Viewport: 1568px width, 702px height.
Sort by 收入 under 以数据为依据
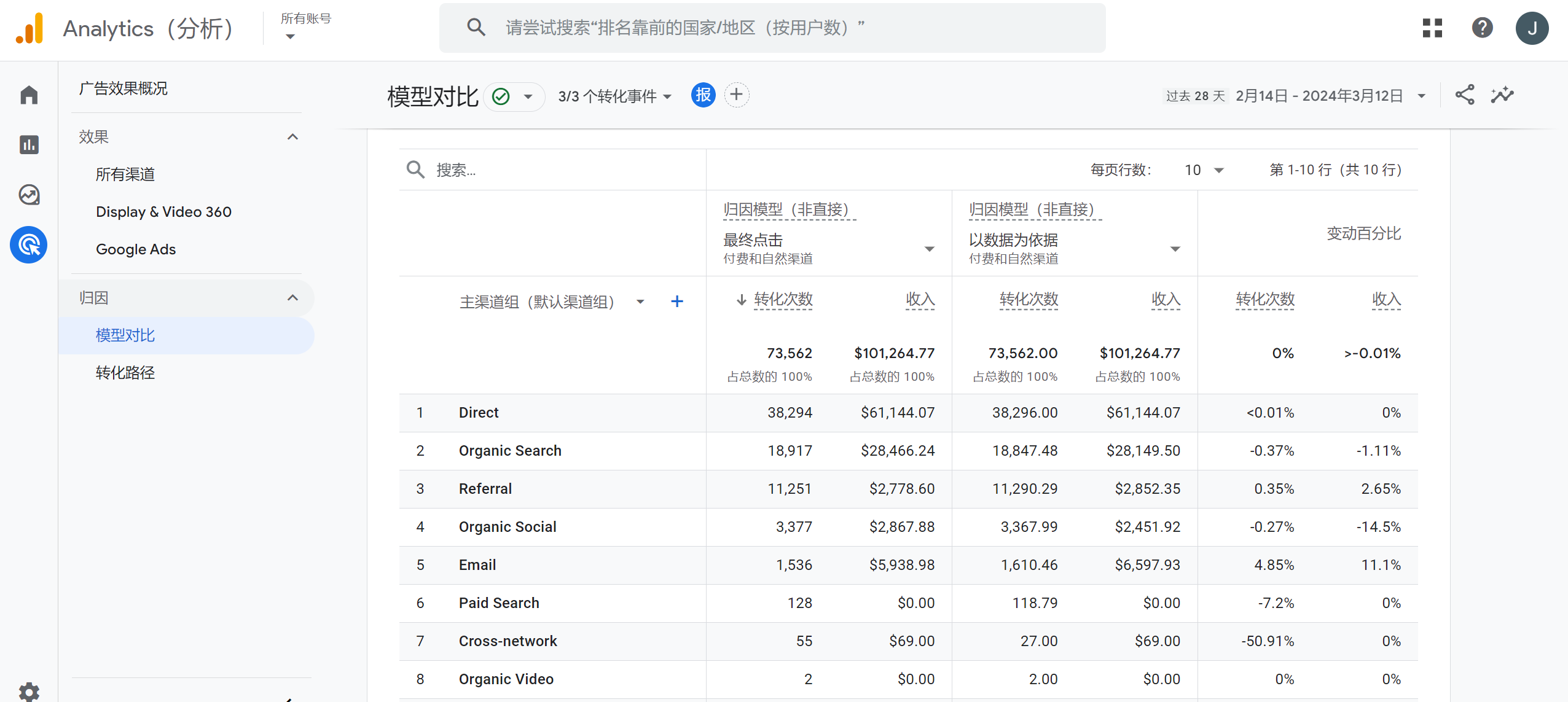(1166, 300)
